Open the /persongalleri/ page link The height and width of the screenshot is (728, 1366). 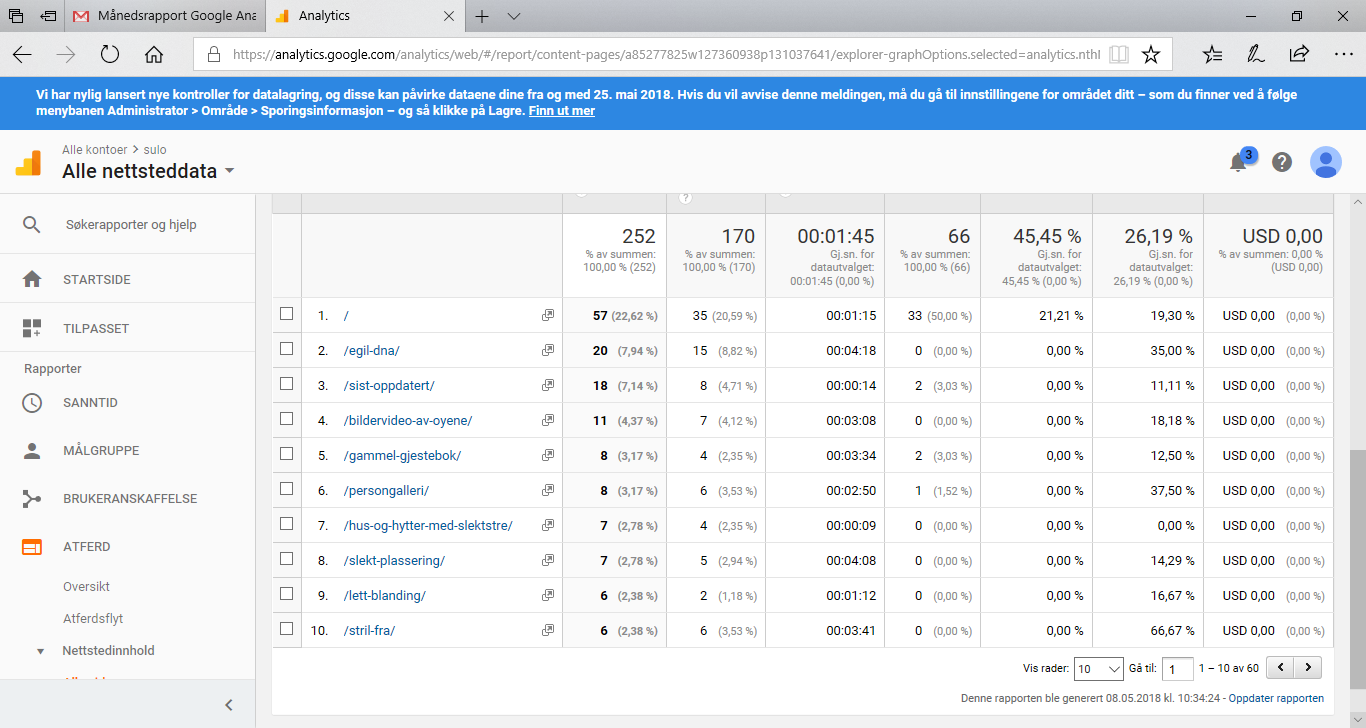(386, 491)
